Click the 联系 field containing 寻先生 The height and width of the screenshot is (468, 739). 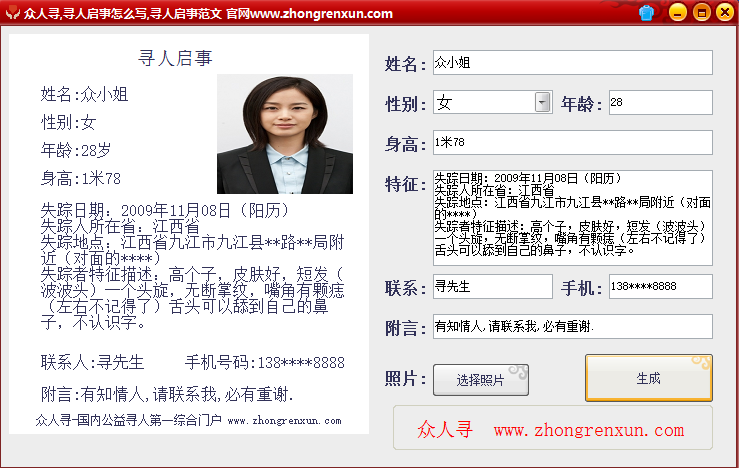pos(493,287)
